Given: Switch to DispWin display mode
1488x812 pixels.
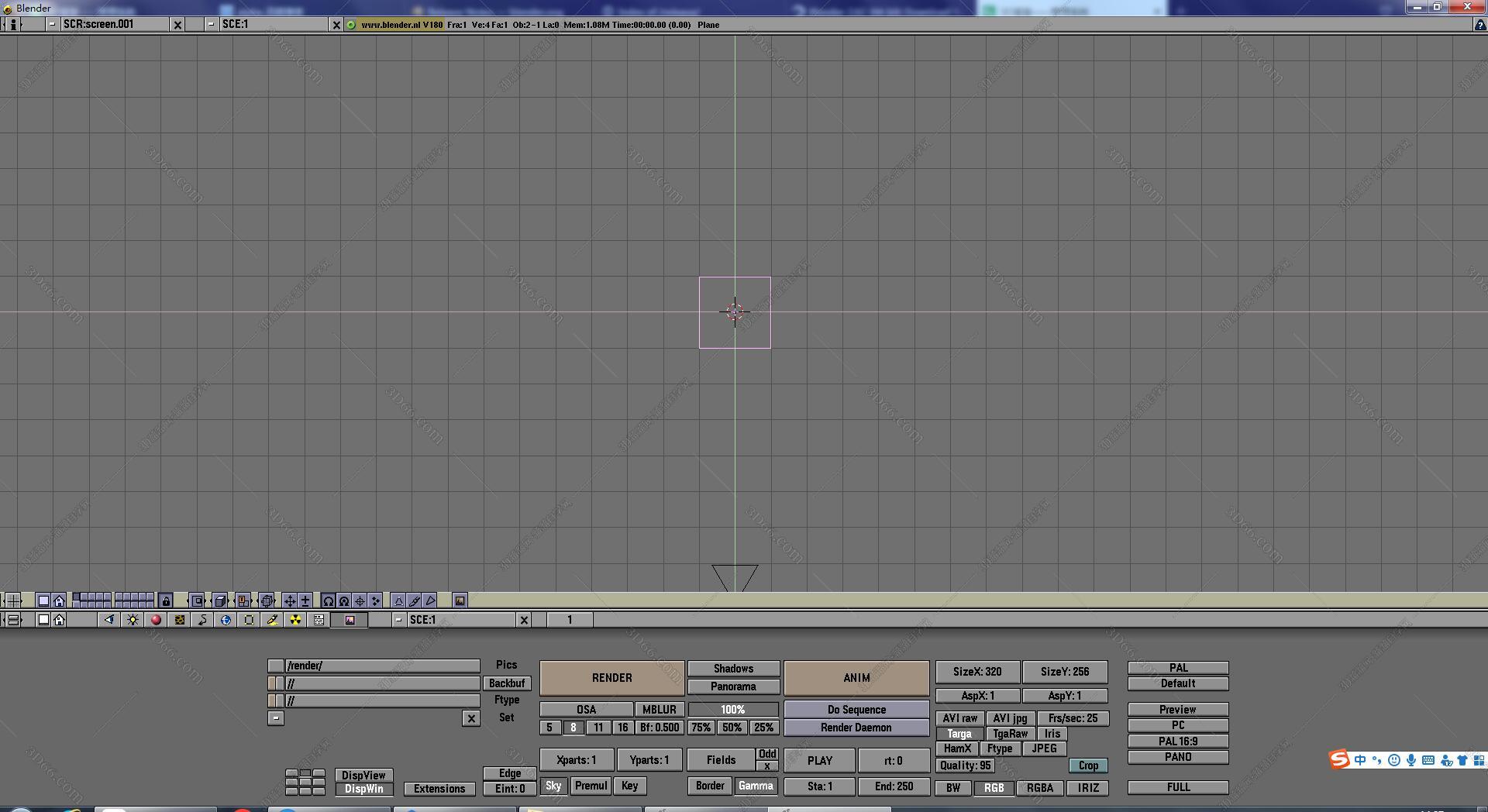Looking at the screenshot, I should pos(363,789).
